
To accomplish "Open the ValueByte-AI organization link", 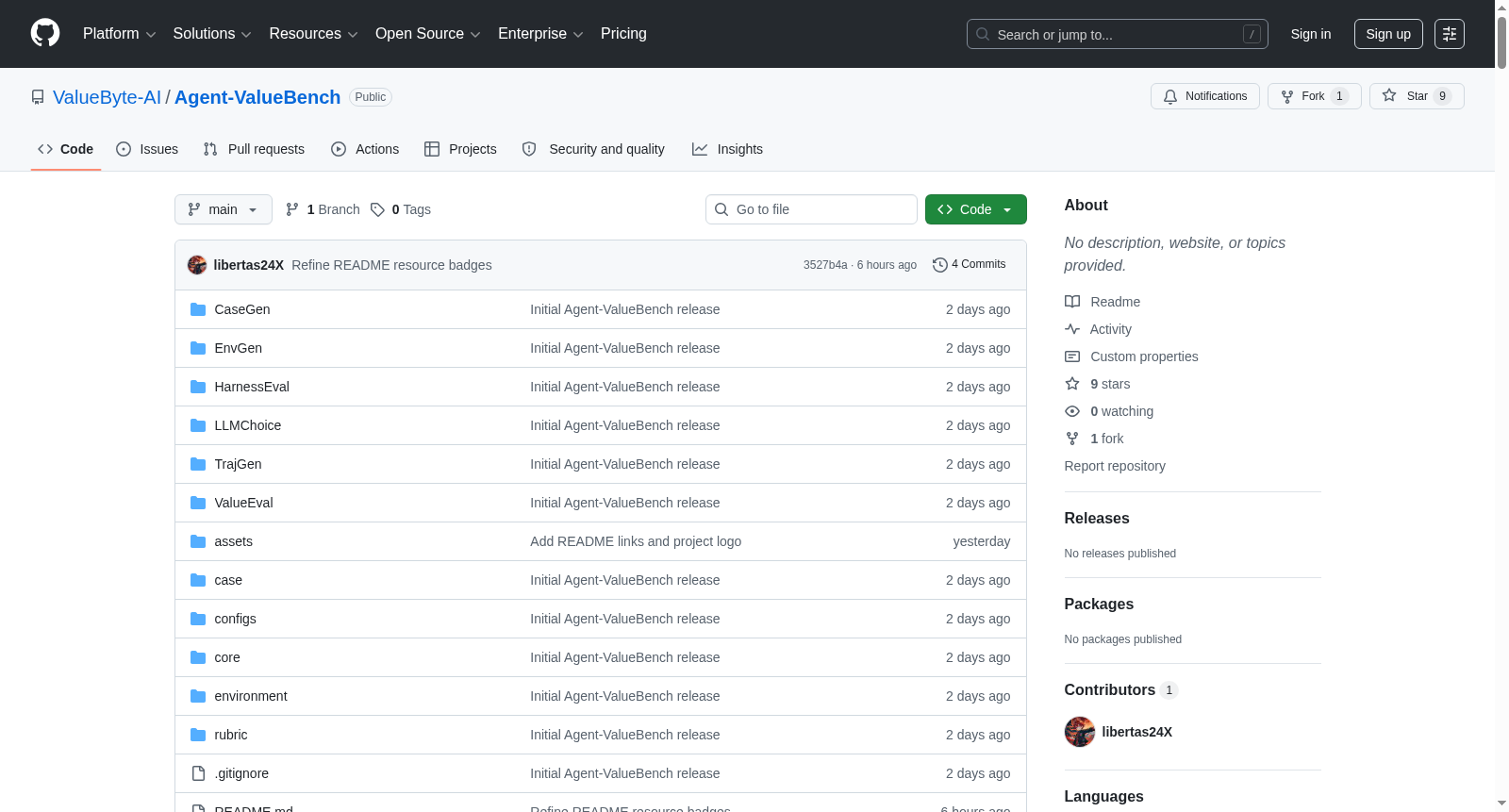I will click(107, 97).
